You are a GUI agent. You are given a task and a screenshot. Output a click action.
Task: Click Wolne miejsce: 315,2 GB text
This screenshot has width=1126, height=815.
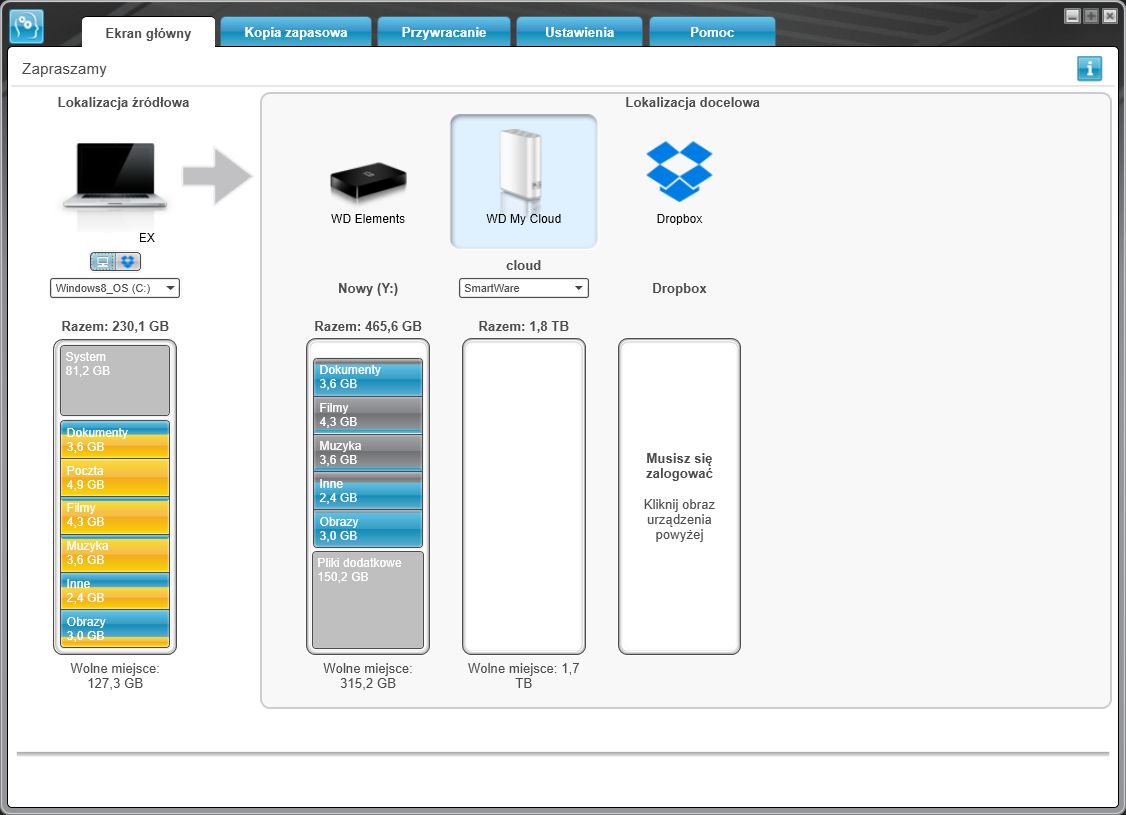368,676
